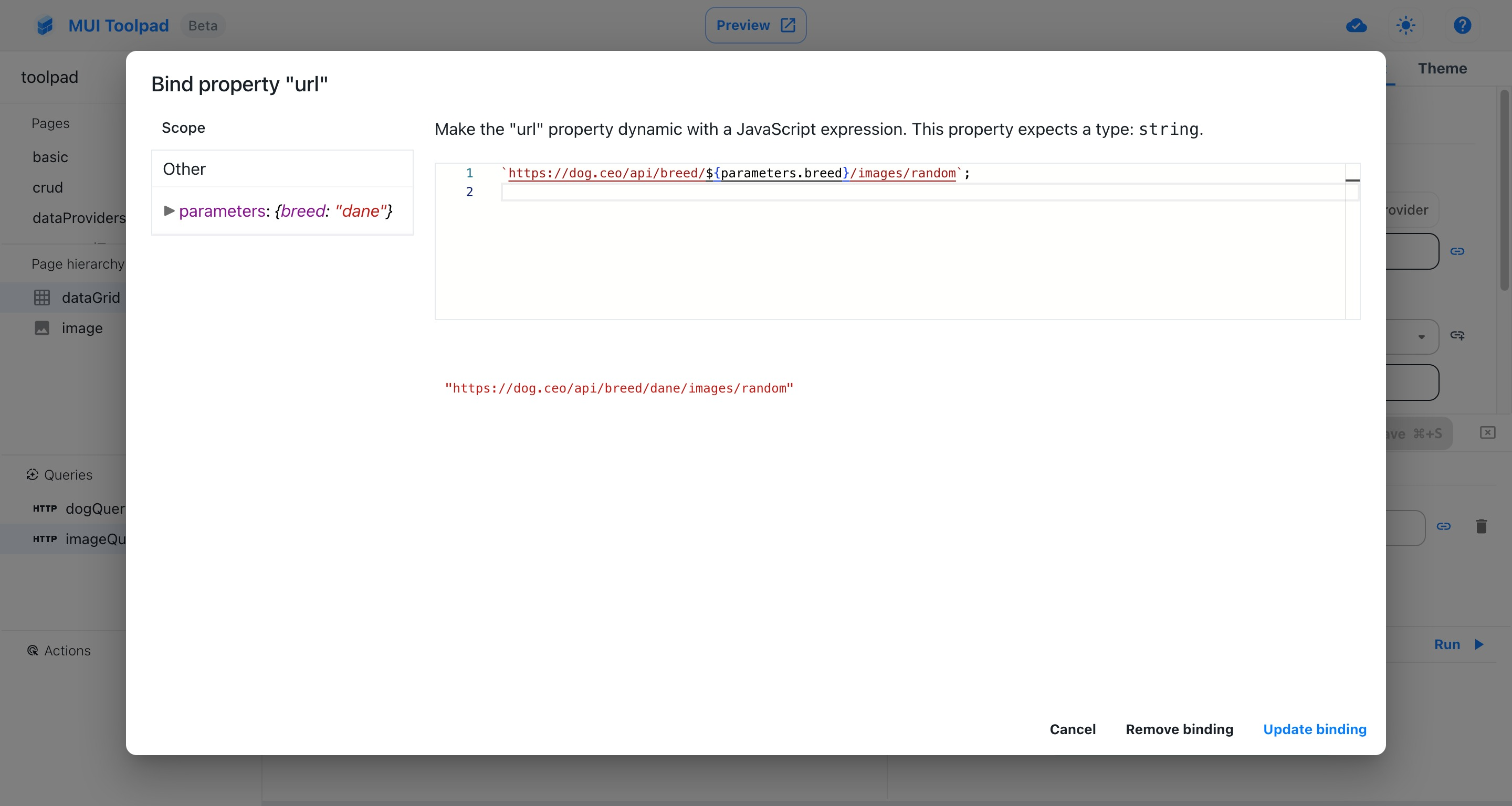
Task: Click the binding link icon beside the provider field
Action: (x=1458, y=251)
